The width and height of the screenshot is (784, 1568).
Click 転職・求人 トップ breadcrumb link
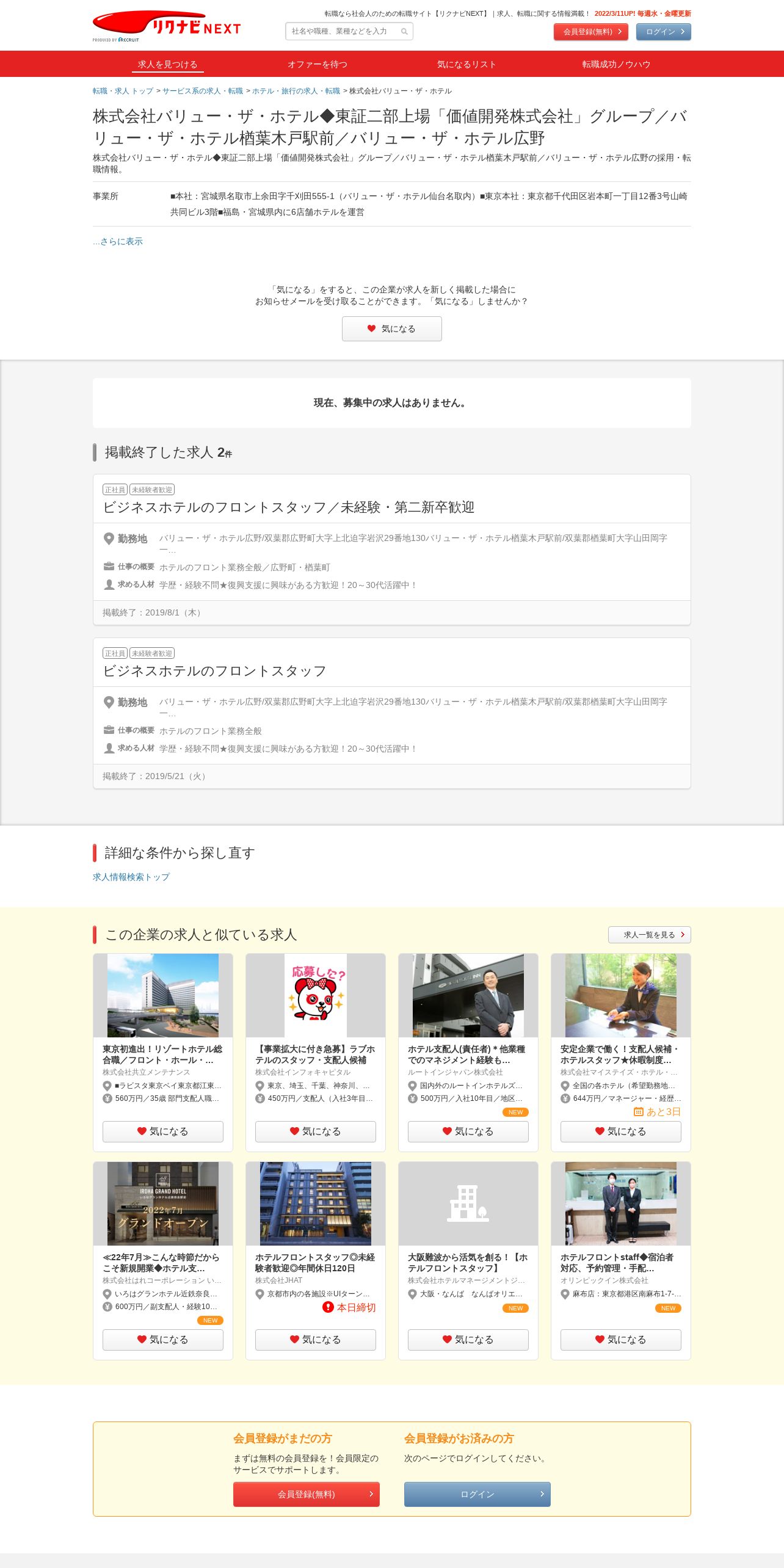[x=123, y=91]
